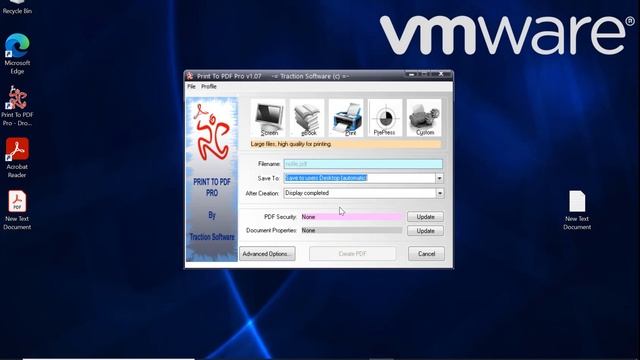Image resolution: width=640 pixels, height=360 pixels.
Task: Select the PrePress quality profile icon
Action: click(385, 118)
